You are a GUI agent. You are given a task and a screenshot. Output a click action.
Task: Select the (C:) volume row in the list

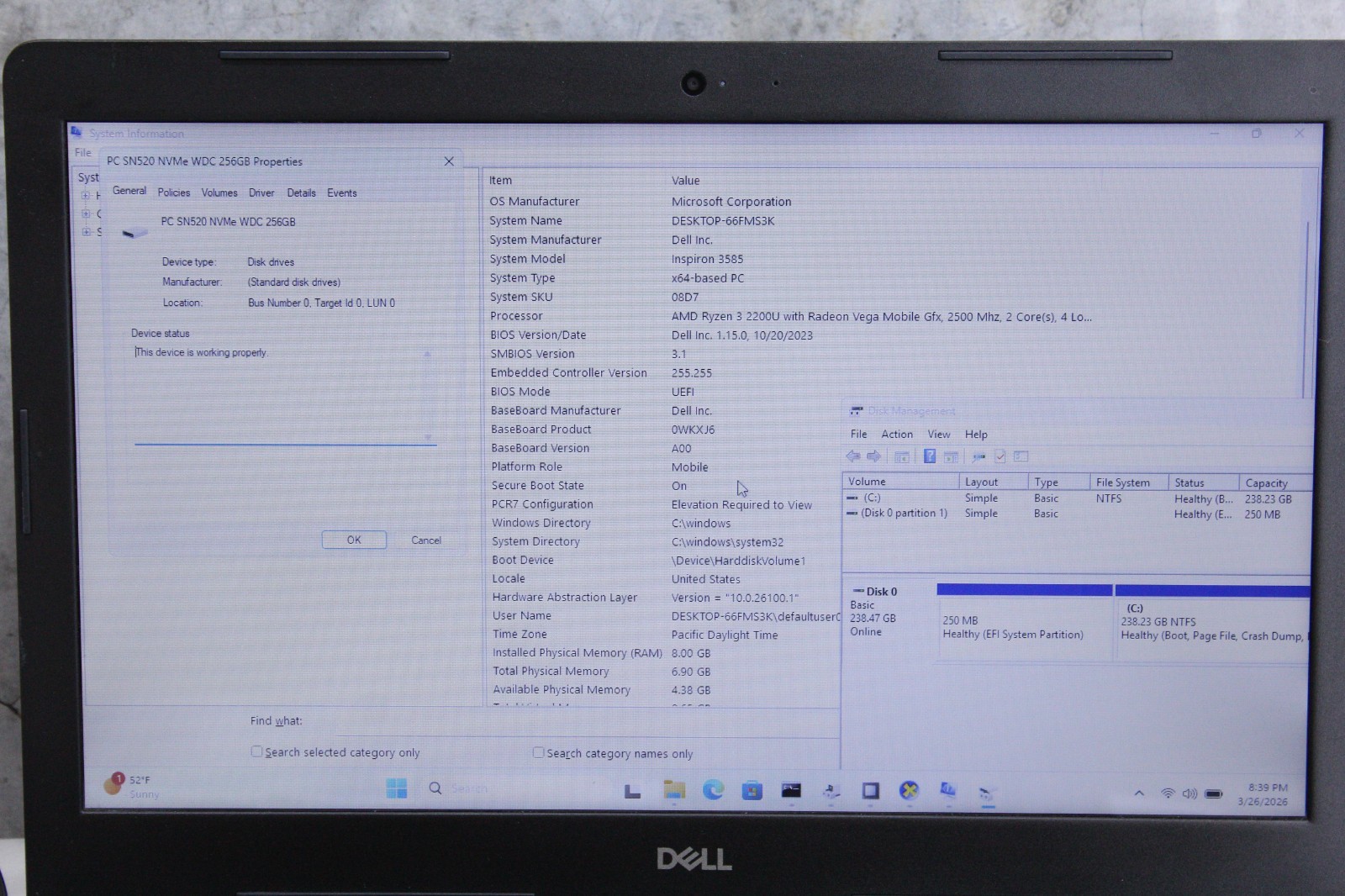point(1076,498)
